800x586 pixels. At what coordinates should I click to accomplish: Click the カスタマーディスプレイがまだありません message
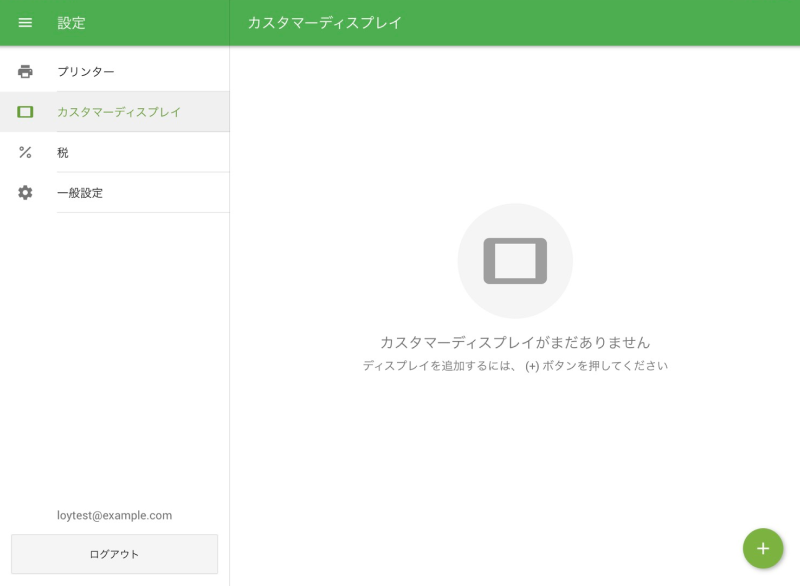(x=516, y=341)
